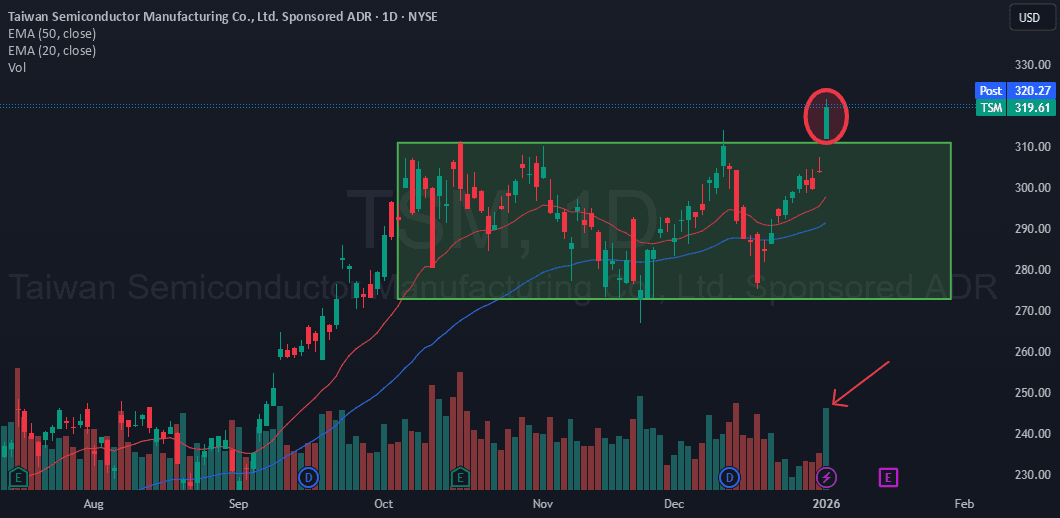
Task: Click the leftmost earnings E marker before August
Action: (16, 477)
